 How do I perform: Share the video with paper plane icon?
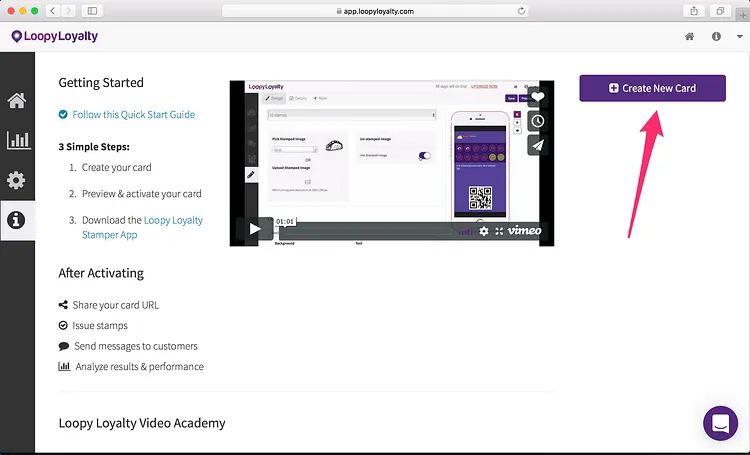coord(538,145)
